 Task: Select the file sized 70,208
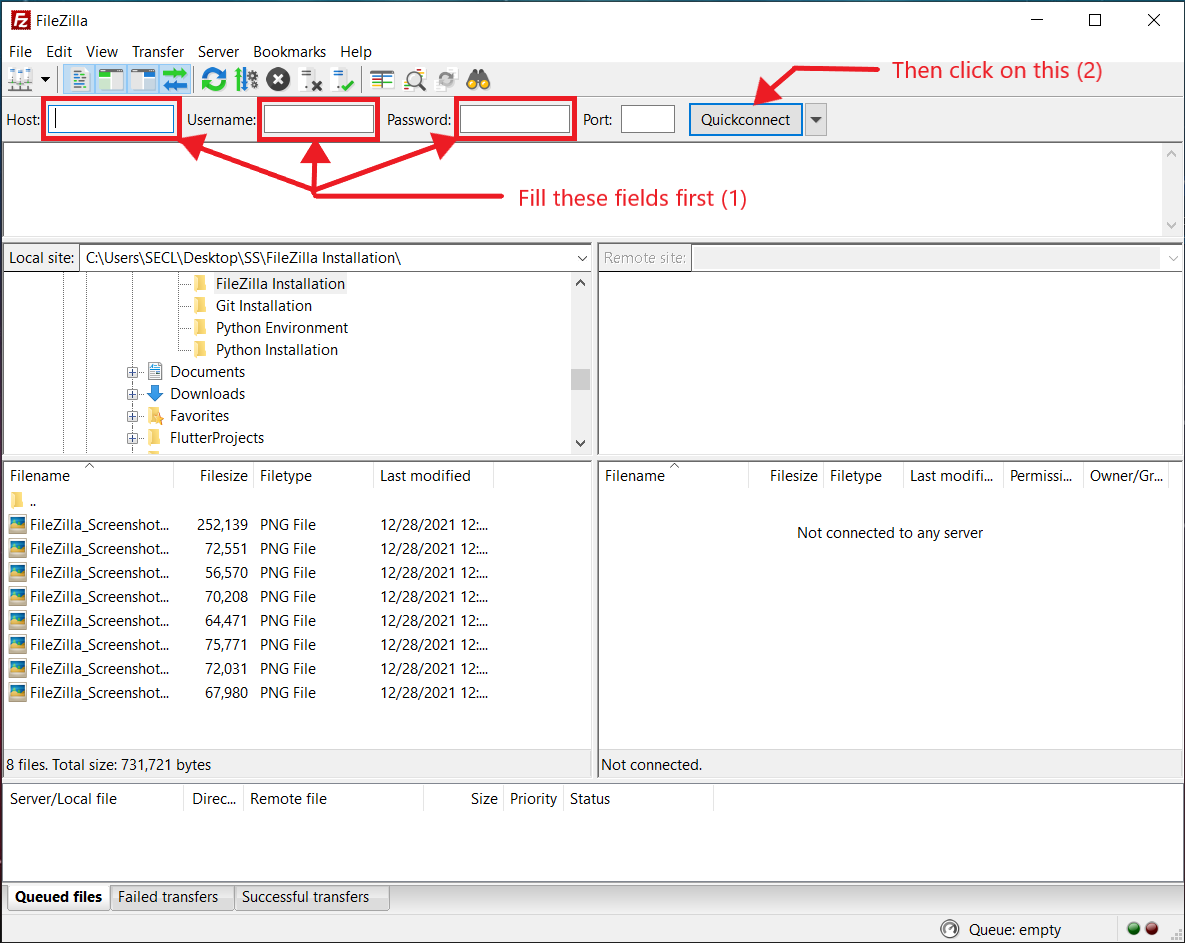(248, 597)
